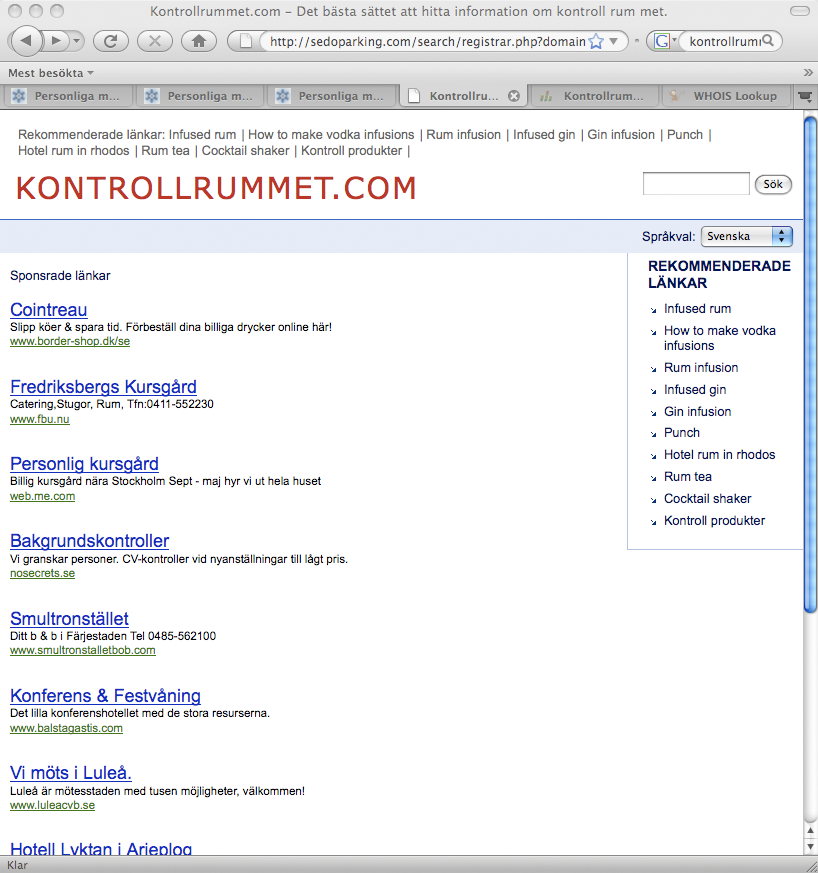The width and height of the screenshot is (818, 873).
Task: Click the Stop loading button
Action: [154, 41]
